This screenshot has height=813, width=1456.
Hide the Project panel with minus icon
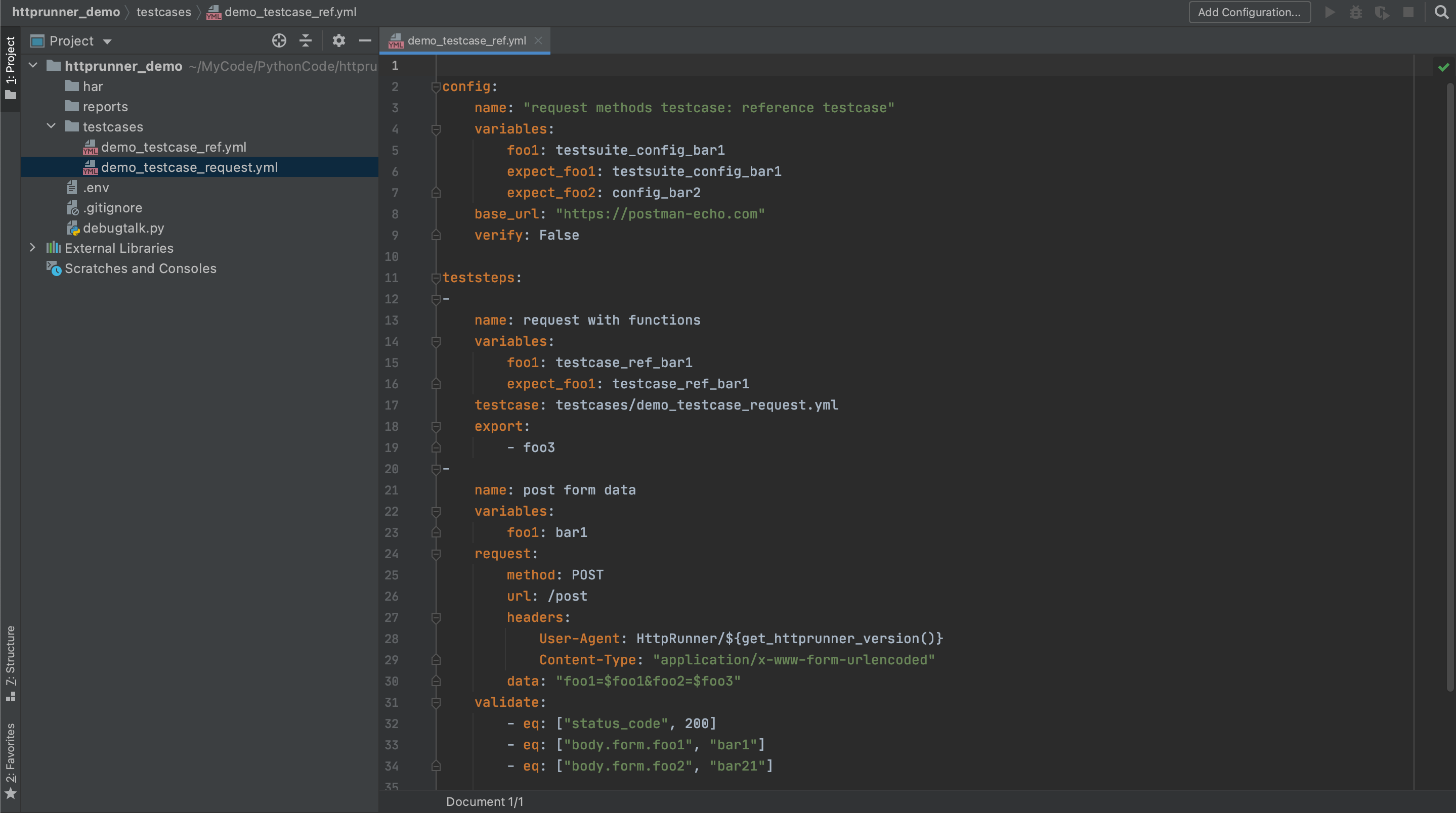point(365,40)
